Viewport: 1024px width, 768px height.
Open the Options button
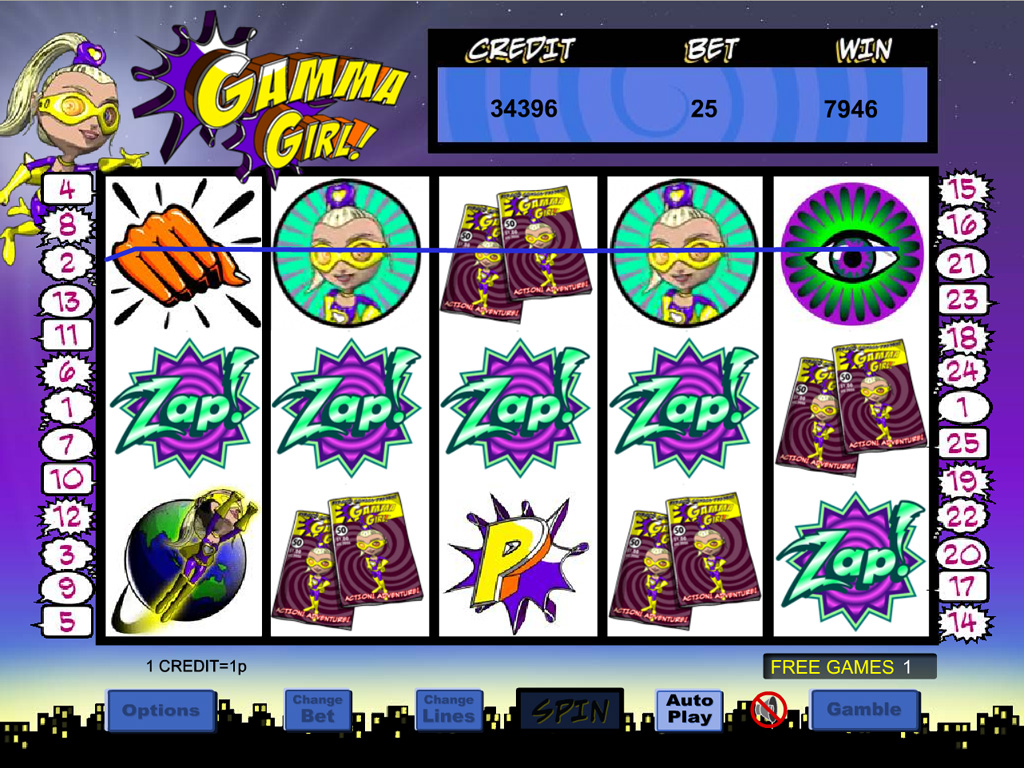tap(161, 710)
